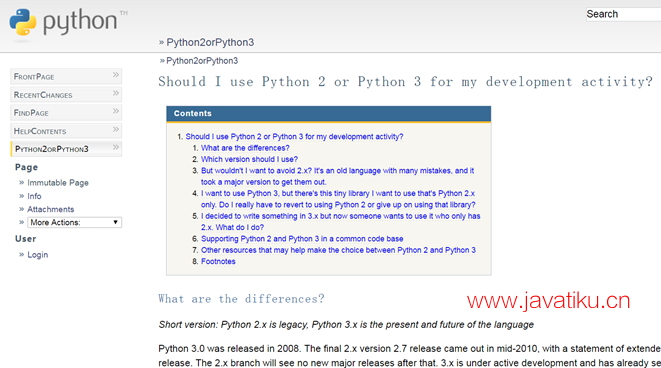This screenshot has width=661, height=368.
Task: Open the header Python2orPython3 breadcrumb
Action: point(210,42)
